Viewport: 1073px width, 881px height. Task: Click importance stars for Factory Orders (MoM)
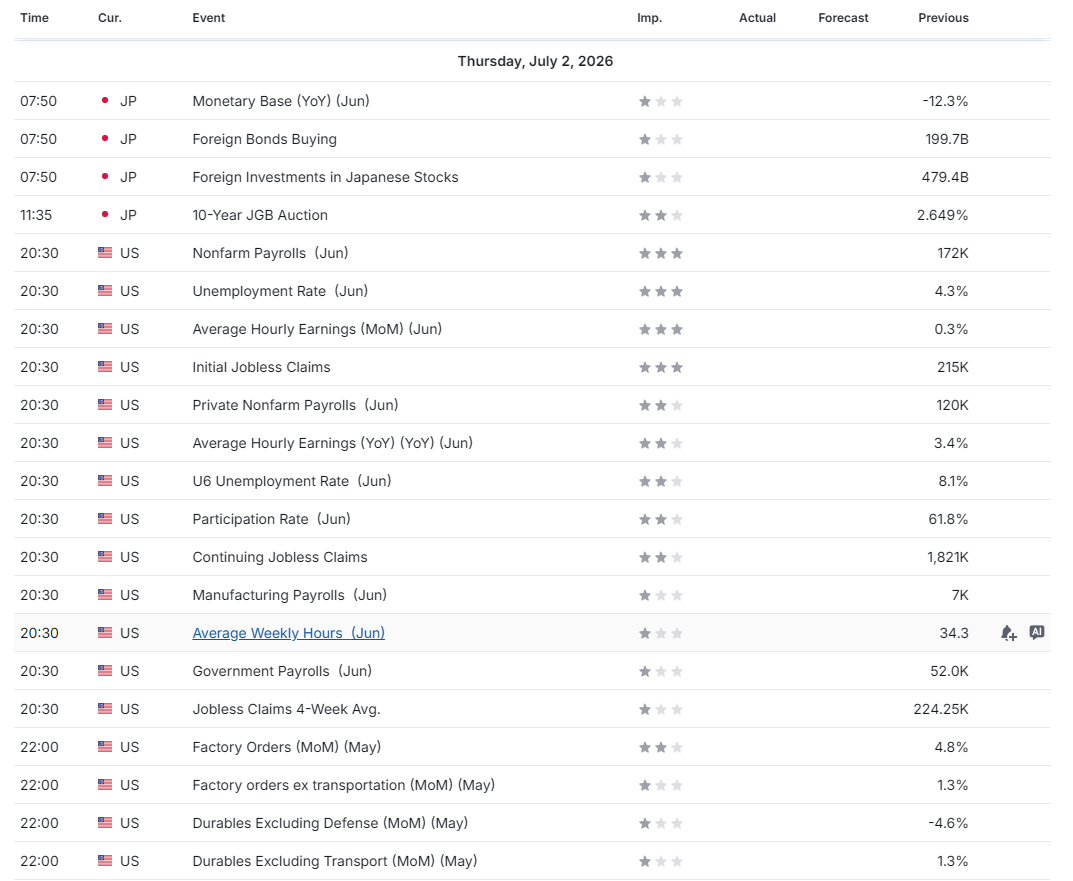pos(660,747)
